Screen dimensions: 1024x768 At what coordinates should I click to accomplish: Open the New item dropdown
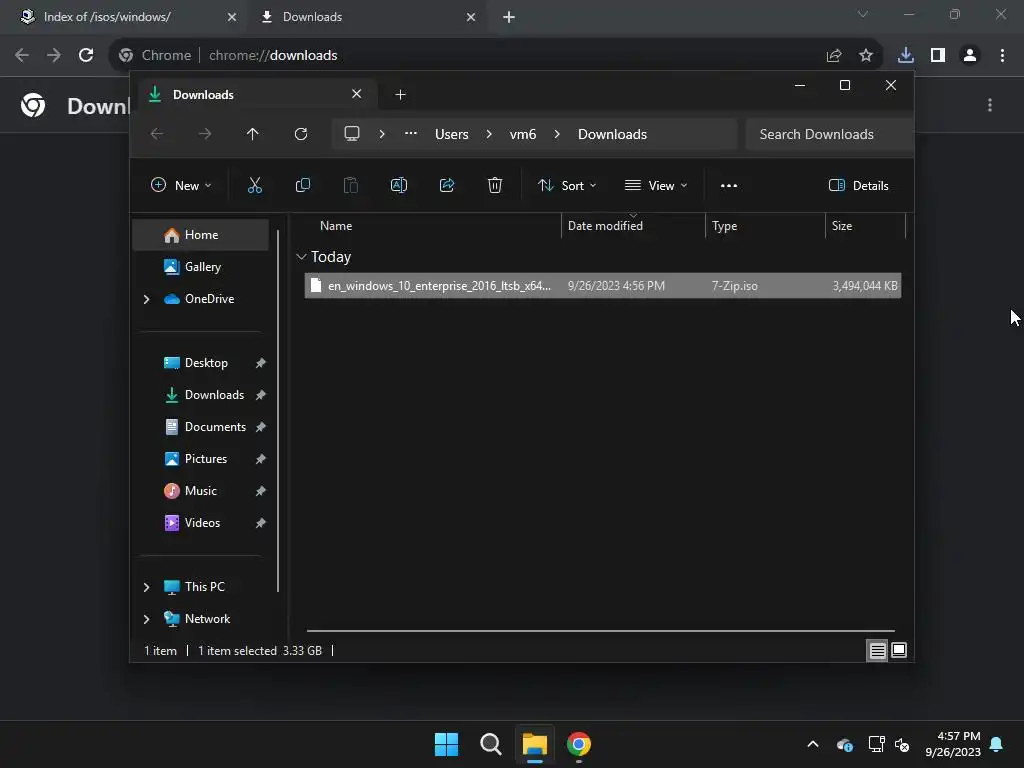(x=181, y=185)
